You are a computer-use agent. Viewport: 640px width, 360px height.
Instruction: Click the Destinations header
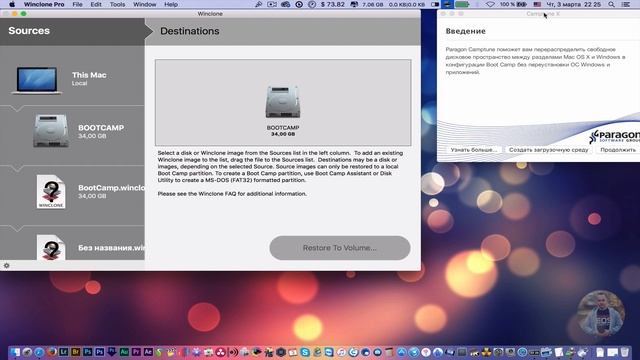click(189, 31)
